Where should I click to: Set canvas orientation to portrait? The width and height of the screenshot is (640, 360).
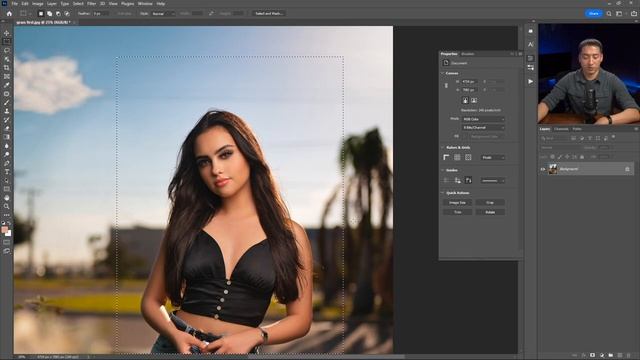coord(465,100)
